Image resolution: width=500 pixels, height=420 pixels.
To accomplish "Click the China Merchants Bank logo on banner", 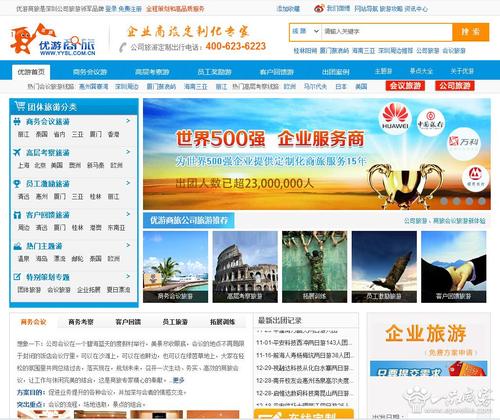I will 476,178.
